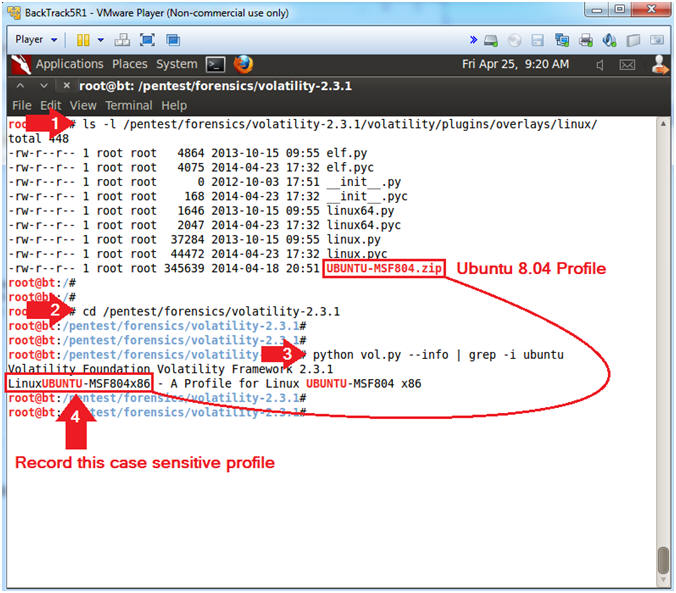The image size is (676, 593).
Task: Click the sound card device icon
Action: [x=609, y=40]
